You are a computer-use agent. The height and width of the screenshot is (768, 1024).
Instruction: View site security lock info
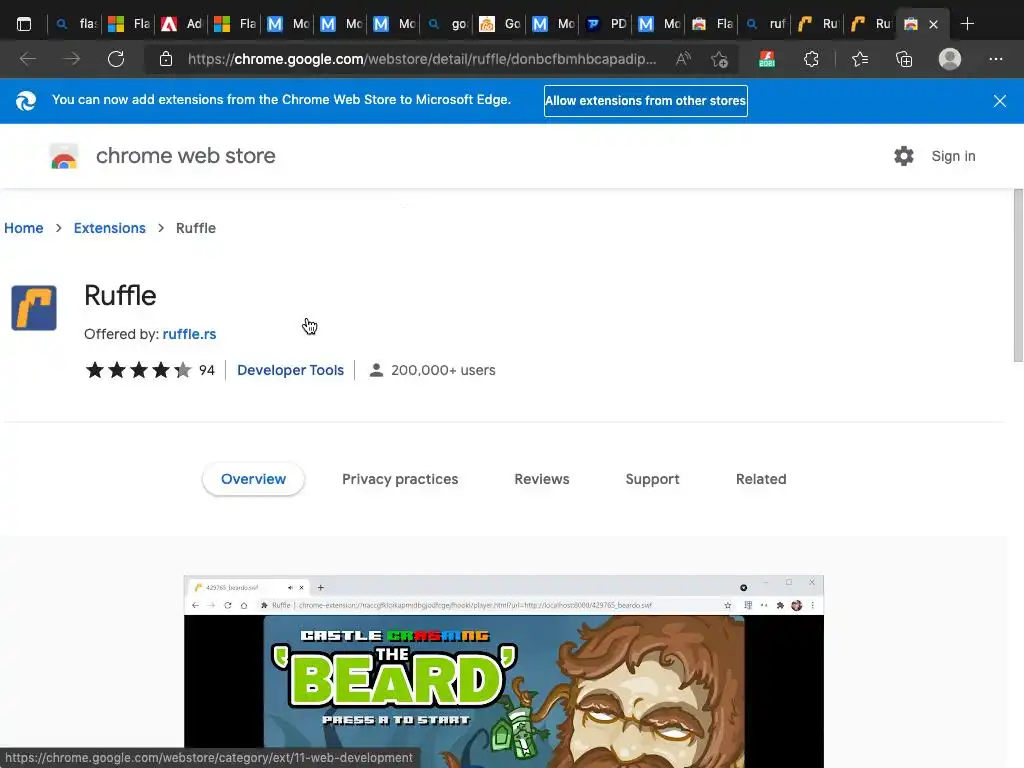click(166, 59)
